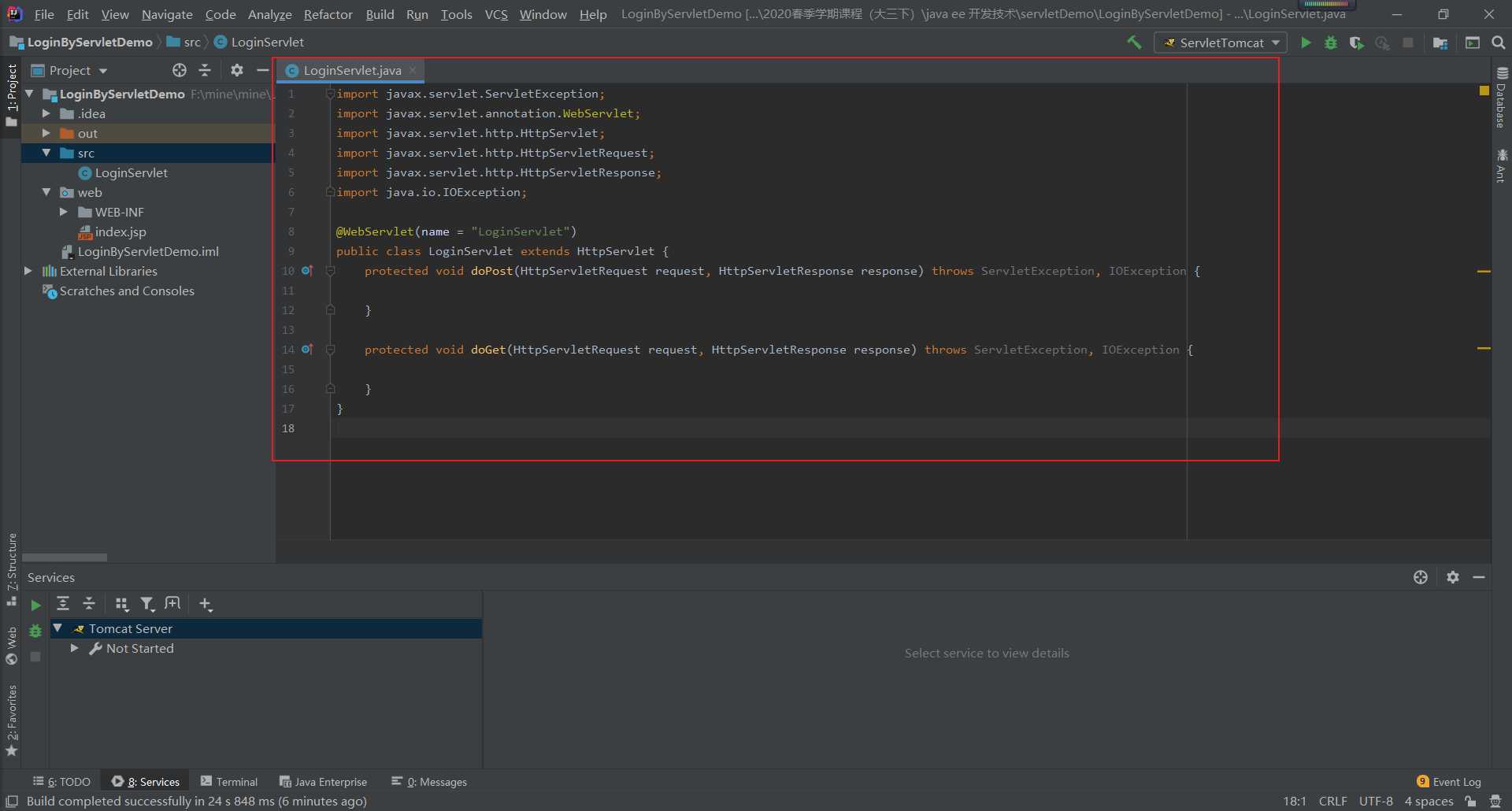Open the Refactor menu
Viewport: 1512px width, 811px height.
pos(328,14)
